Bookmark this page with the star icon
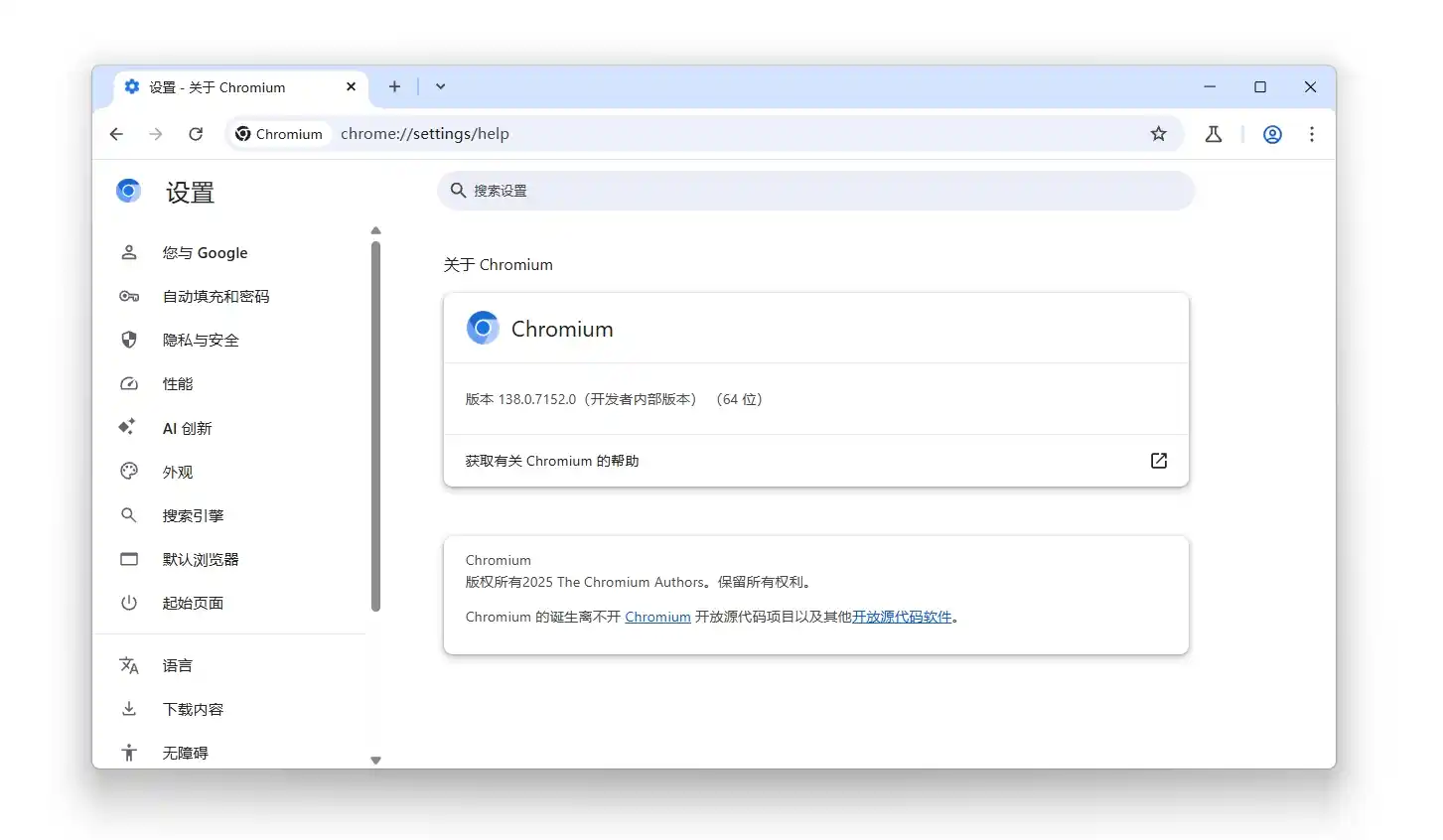The width and height of the screenshot is (1443, 840). 1158,134
